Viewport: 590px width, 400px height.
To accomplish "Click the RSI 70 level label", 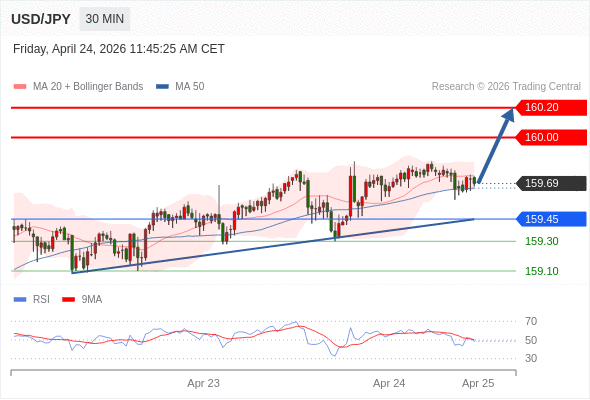I will (x=531, y=321).
